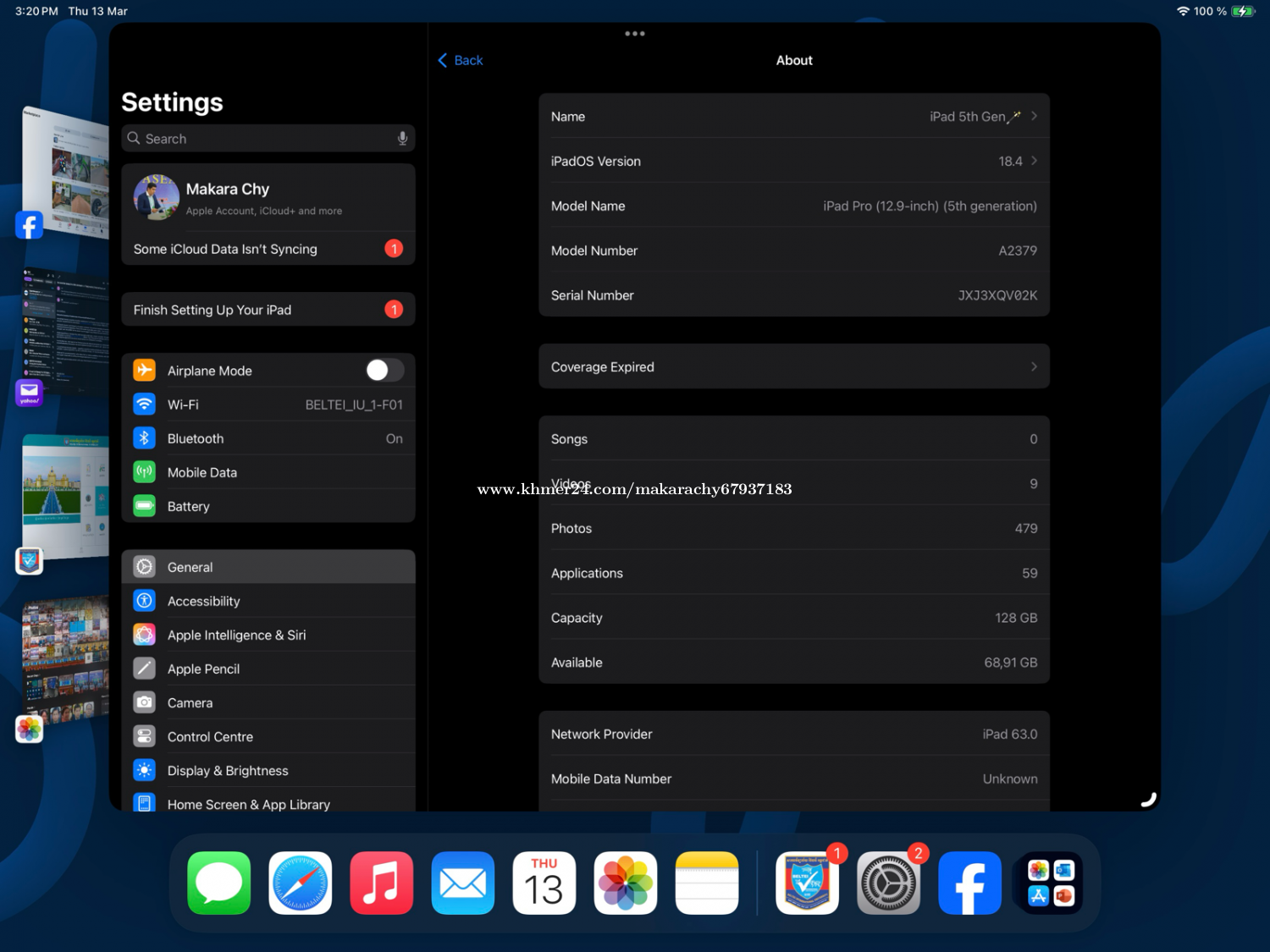
Task: Tap Finish Setting Up Your iPad
Action: [268, 310]
